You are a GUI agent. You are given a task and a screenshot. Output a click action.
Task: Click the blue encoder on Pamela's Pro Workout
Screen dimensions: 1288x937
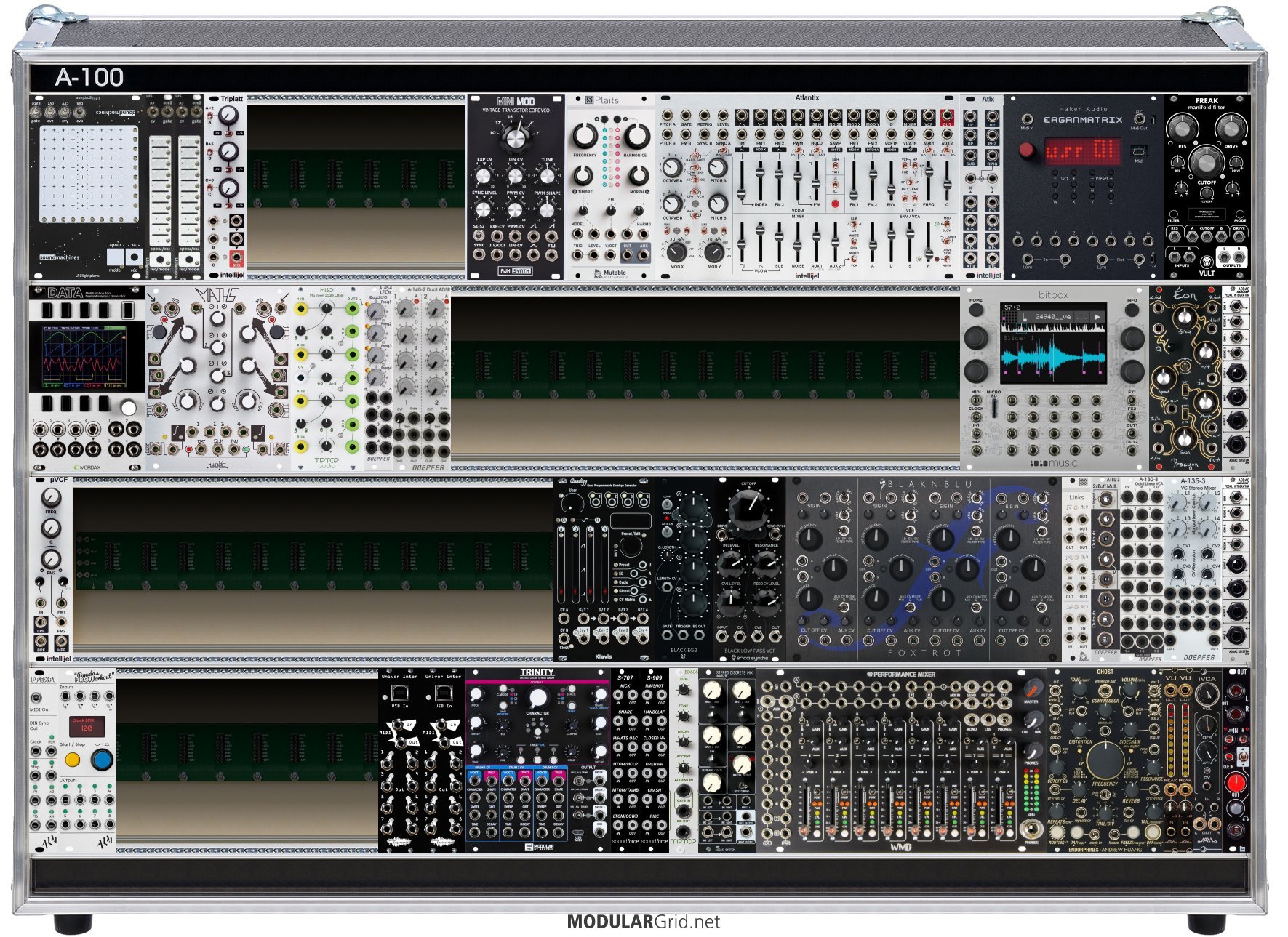(103, 760)
